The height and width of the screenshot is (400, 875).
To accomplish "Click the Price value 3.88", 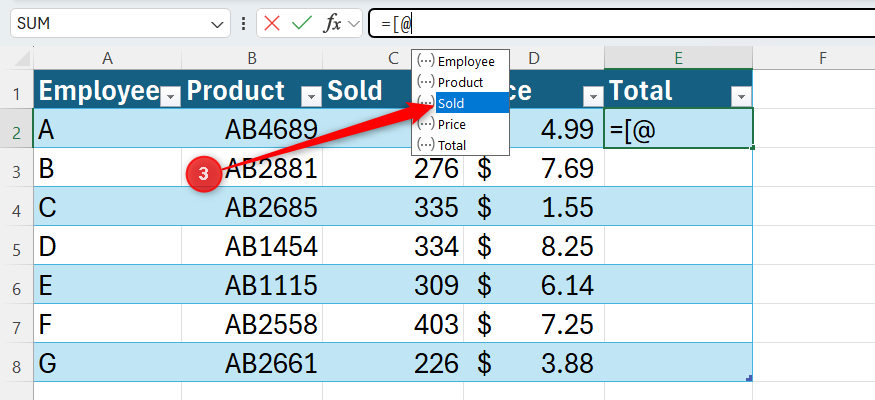I will point(567,363).
